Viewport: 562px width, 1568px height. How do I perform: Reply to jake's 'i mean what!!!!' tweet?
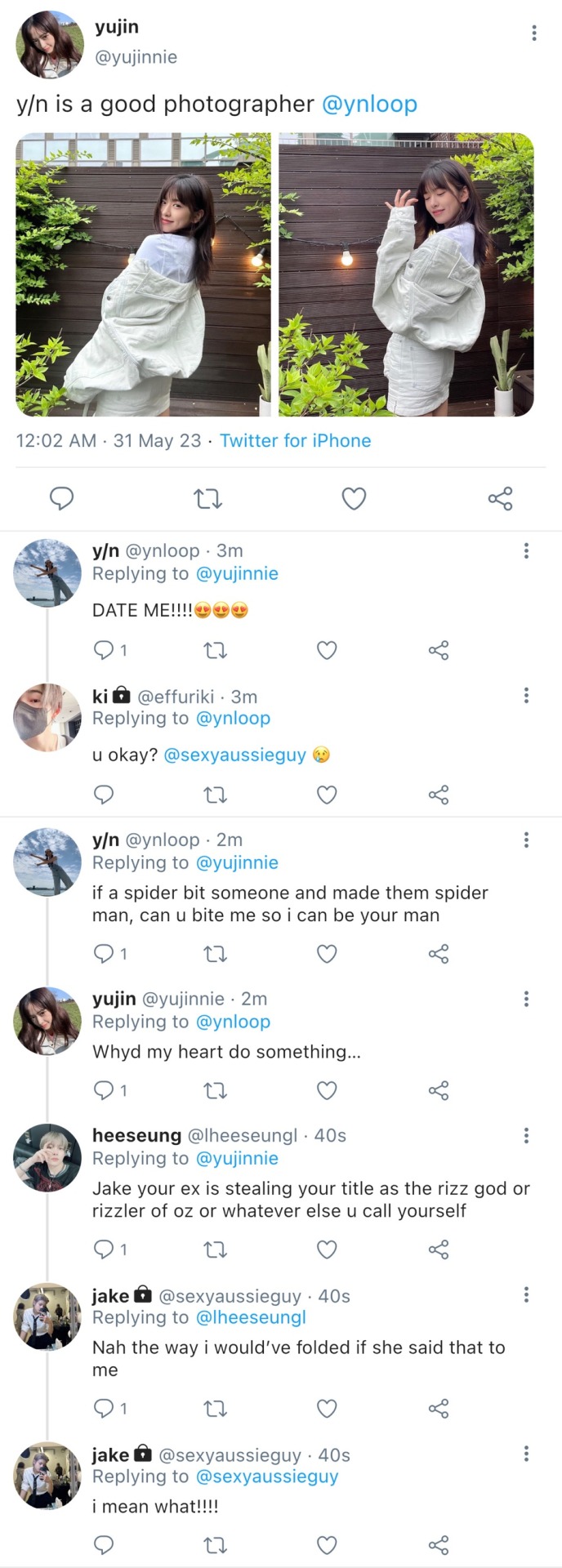pos(104,1544)
